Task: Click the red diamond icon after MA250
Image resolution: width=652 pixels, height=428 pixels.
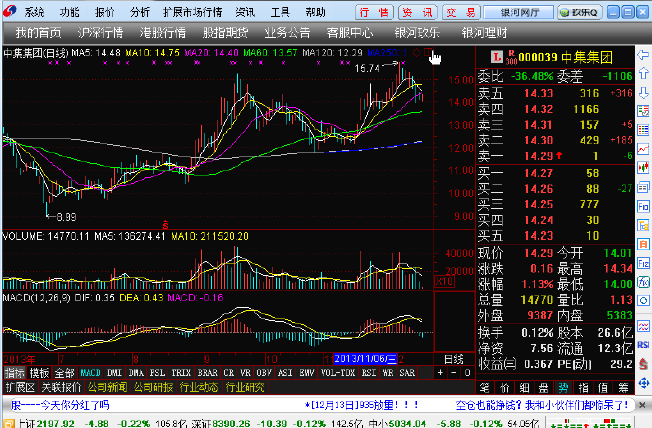Action: click(416, 52)
